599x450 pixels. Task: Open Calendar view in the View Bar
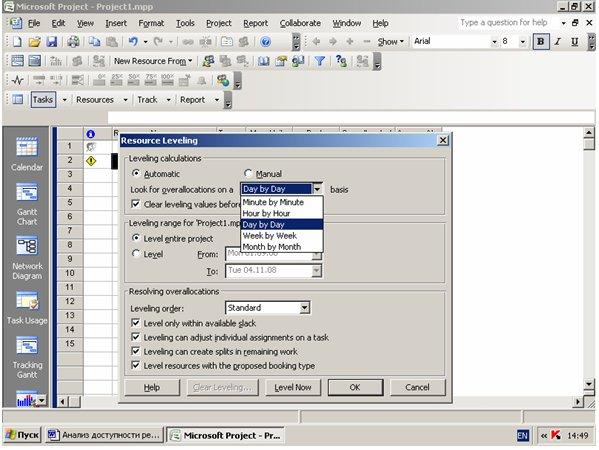(x=27, y=154)
